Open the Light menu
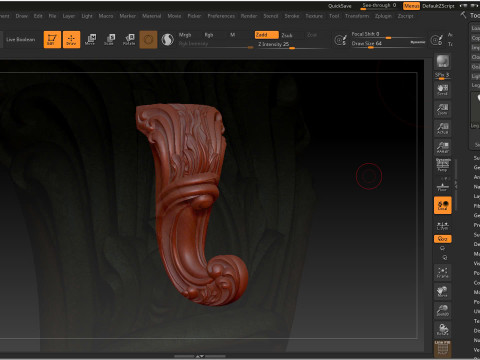Screen dimensions: 480x360 tap(87, 16)
